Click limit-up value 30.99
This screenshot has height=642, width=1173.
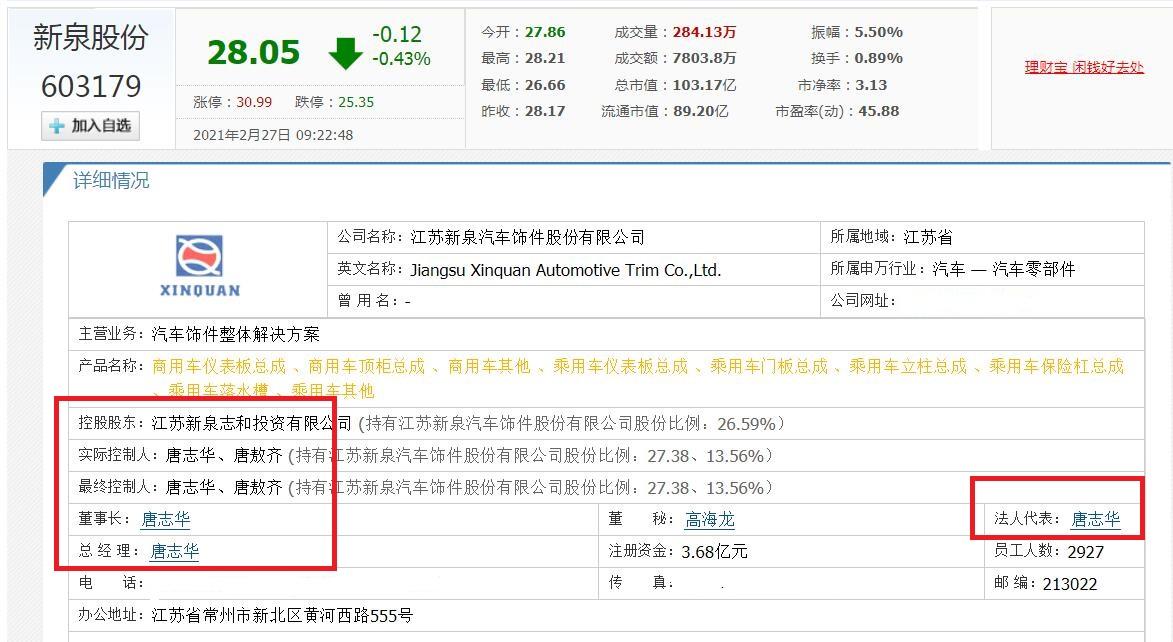tap(254, 102)
